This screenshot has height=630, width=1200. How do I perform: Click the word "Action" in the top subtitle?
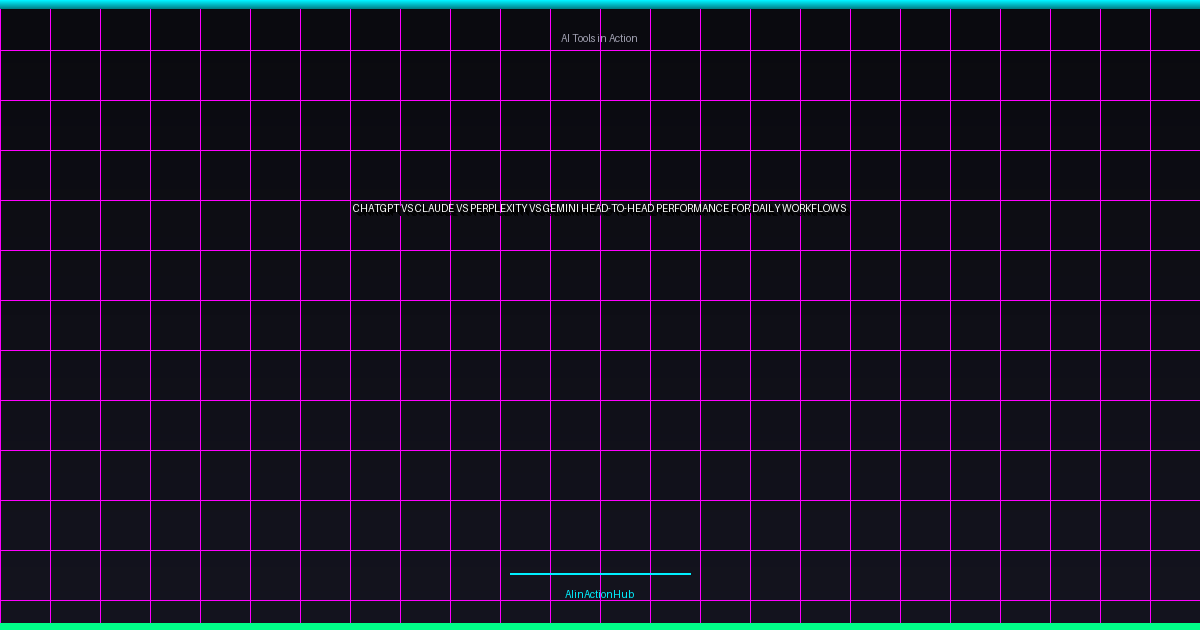622,38
